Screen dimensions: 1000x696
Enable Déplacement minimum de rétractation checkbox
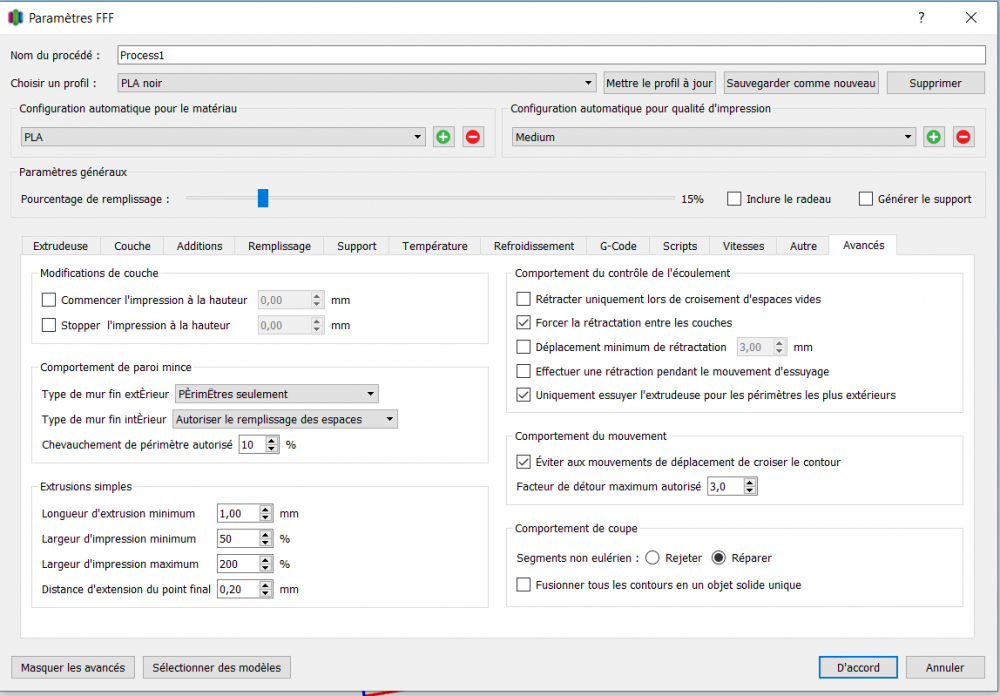tap(524, 347)
